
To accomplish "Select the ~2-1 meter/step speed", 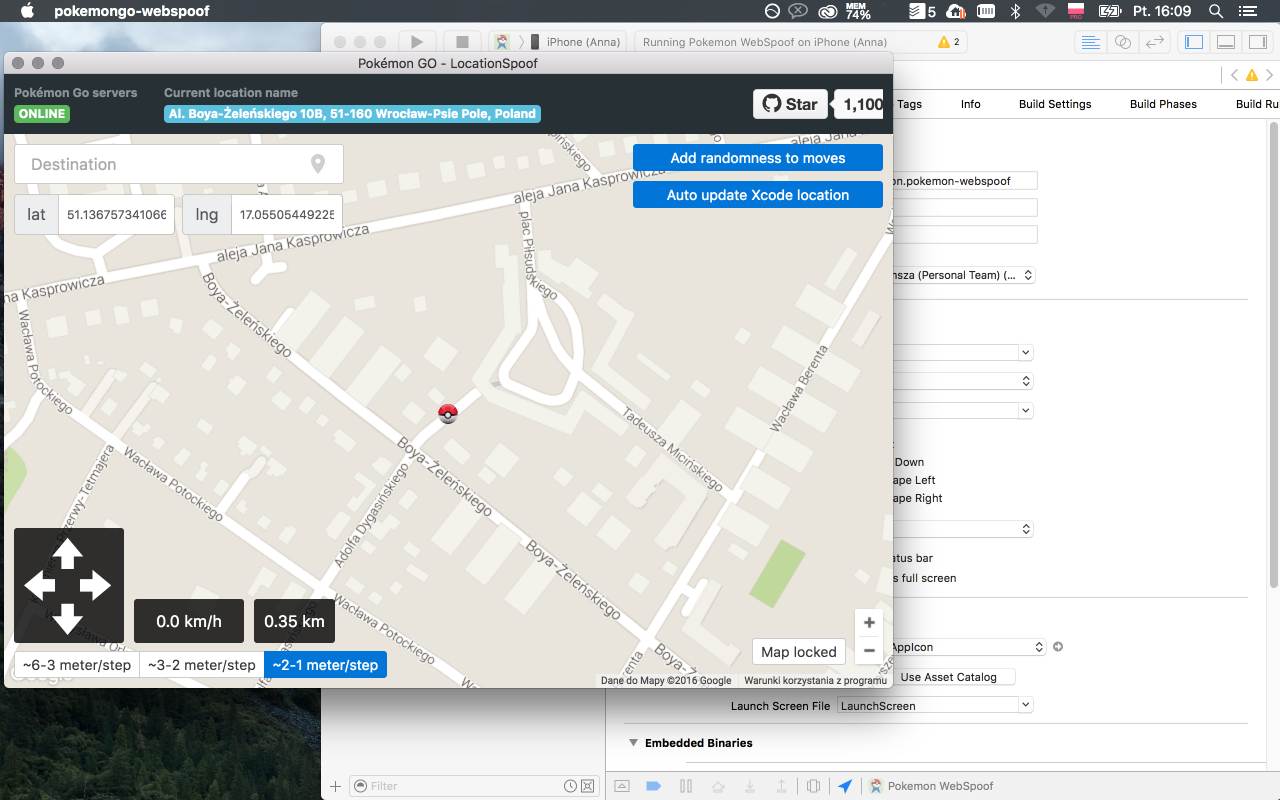I will point(325,665).
